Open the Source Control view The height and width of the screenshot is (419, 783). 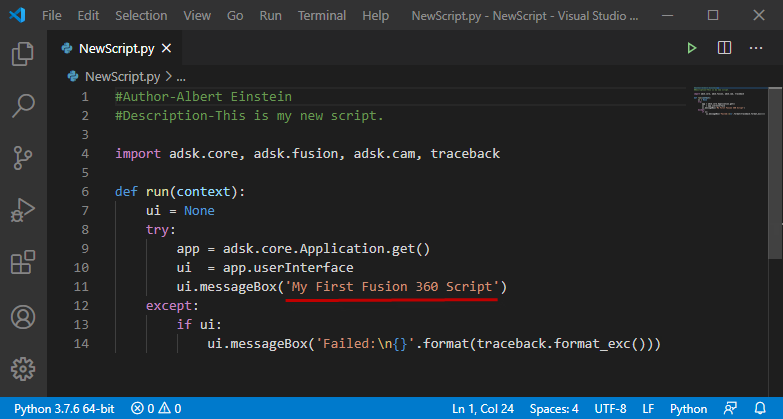23,158
